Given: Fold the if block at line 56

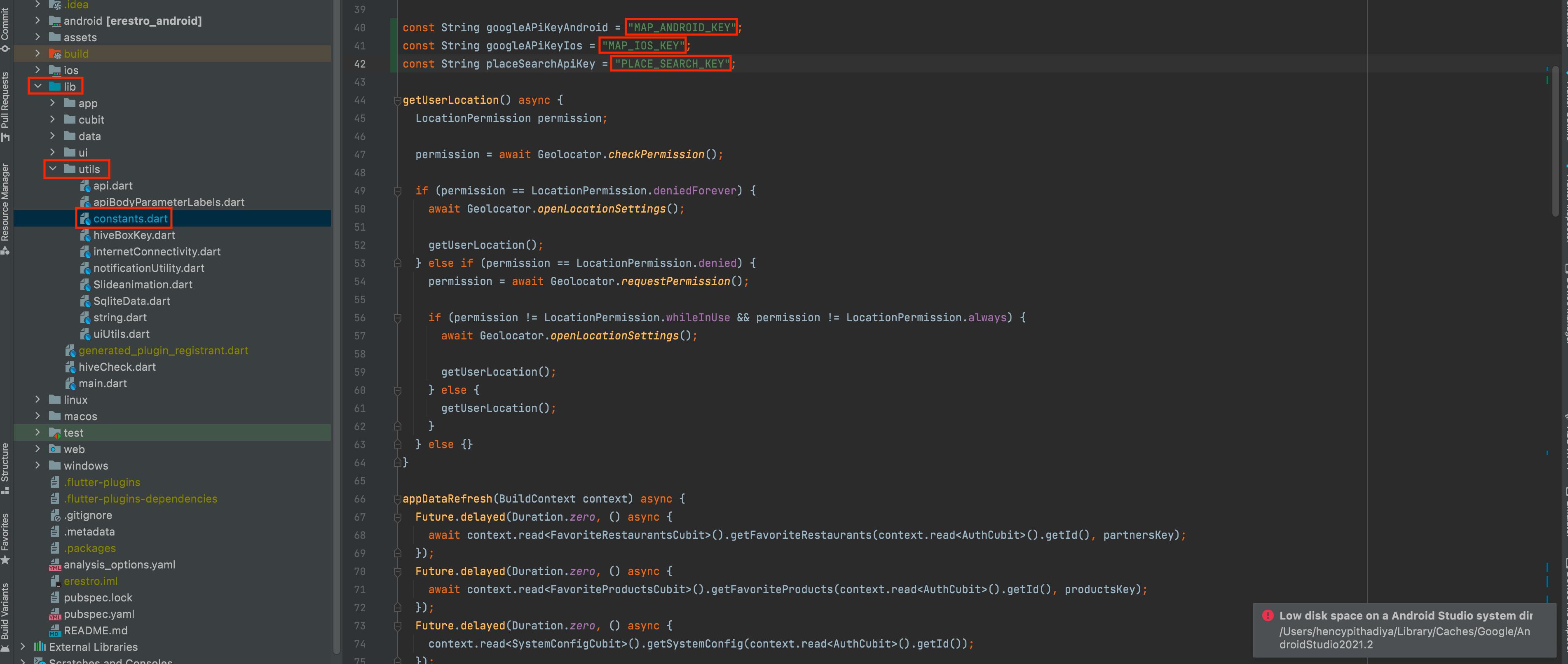Looking at the screenshot, I should tap(398, 318).
